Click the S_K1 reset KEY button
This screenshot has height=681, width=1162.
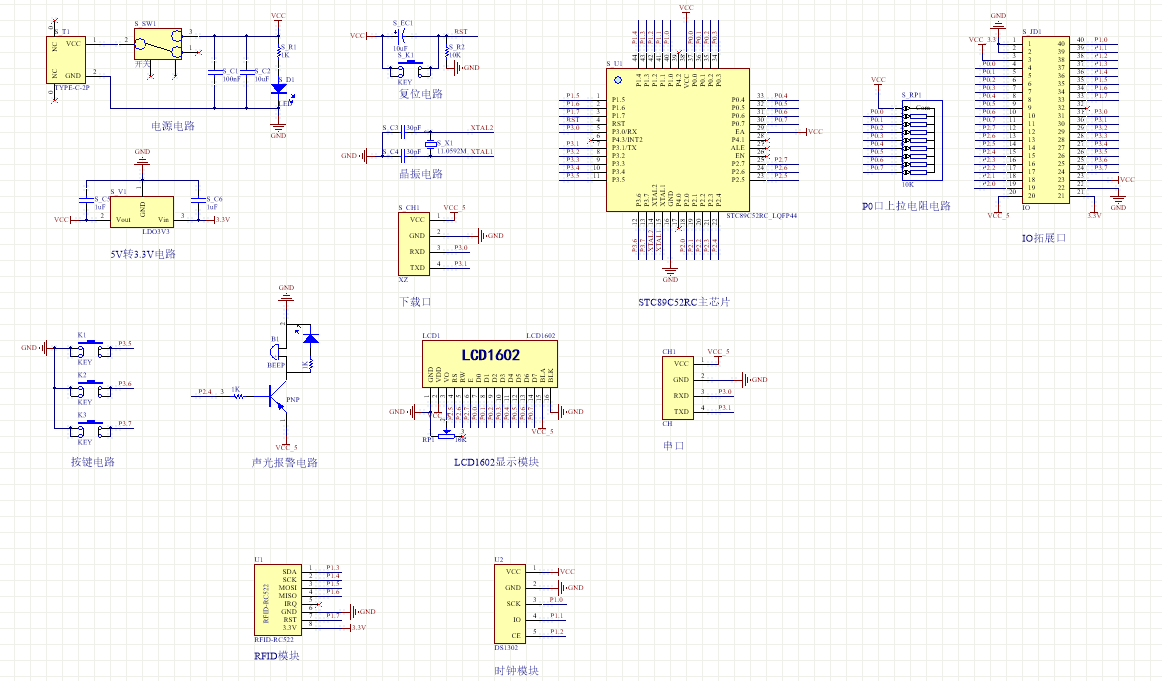pos(407,68)
